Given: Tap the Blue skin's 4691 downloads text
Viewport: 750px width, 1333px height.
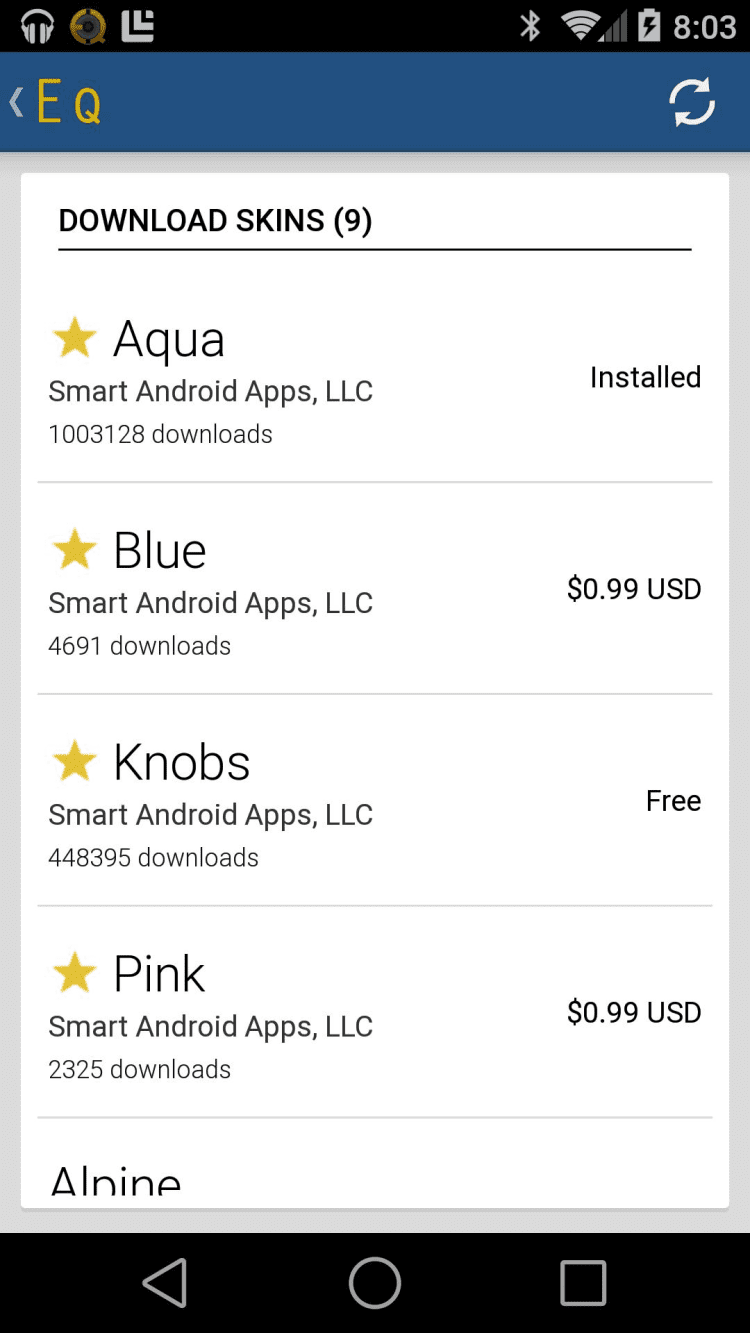Looking at the screenshot, I should pyautogui.click(x=140, y=646).
